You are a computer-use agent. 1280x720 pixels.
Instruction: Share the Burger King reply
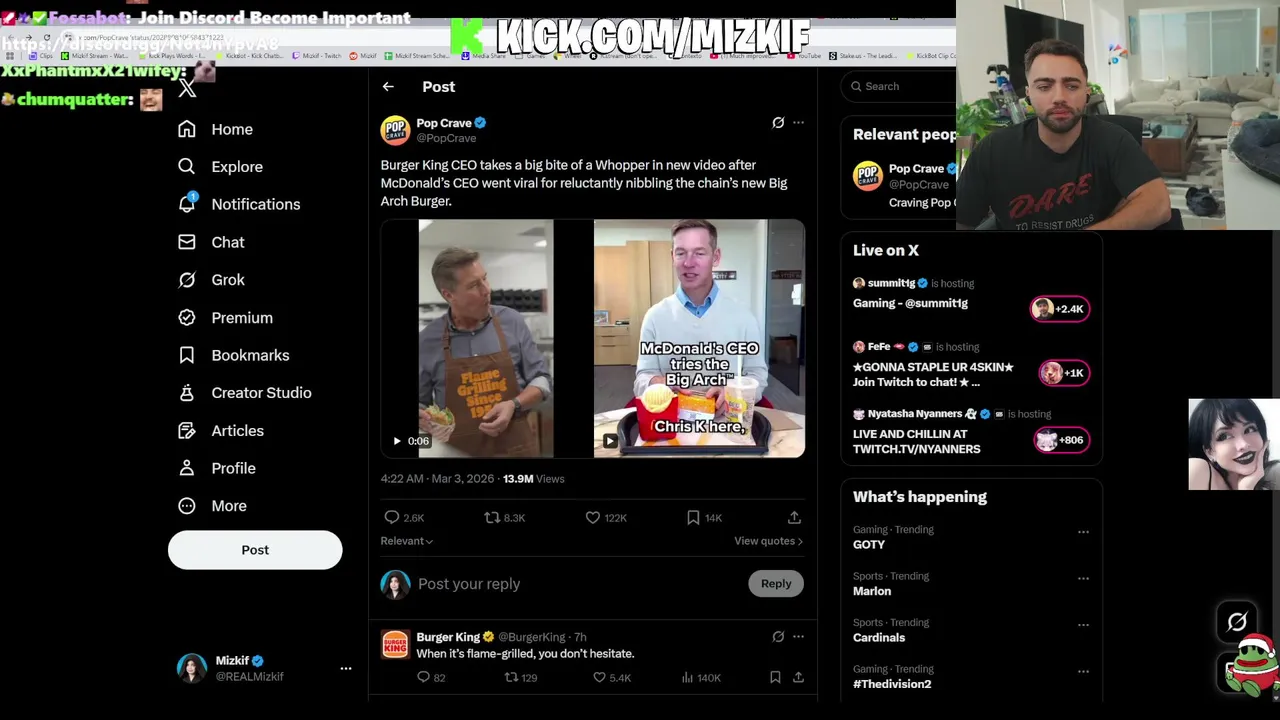click(798, 677)
